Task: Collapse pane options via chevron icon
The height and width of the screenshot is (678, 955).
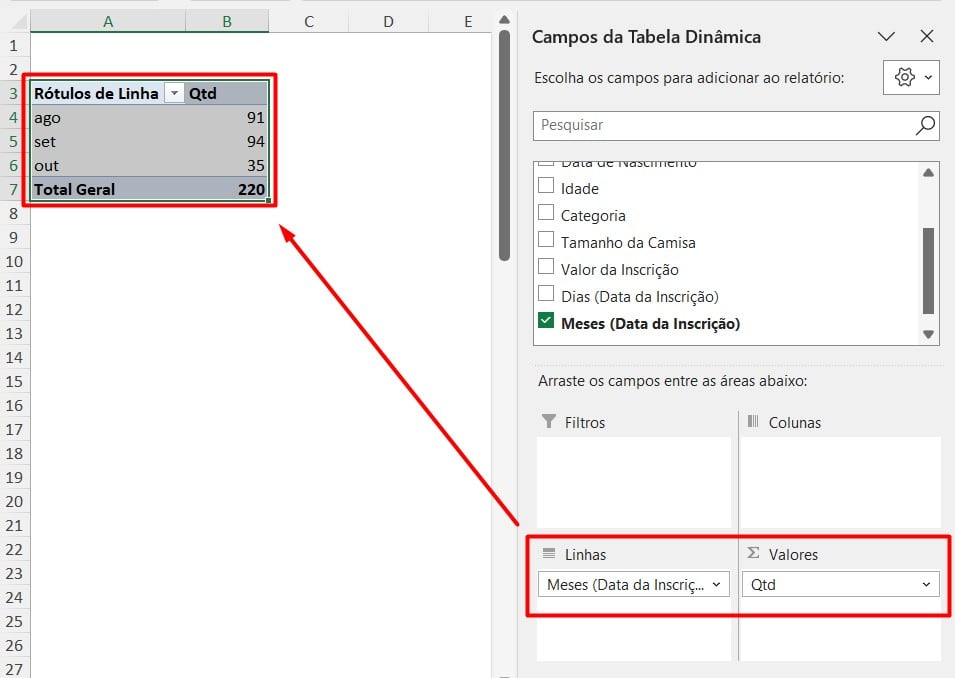Action: click(x=886, y=37)
